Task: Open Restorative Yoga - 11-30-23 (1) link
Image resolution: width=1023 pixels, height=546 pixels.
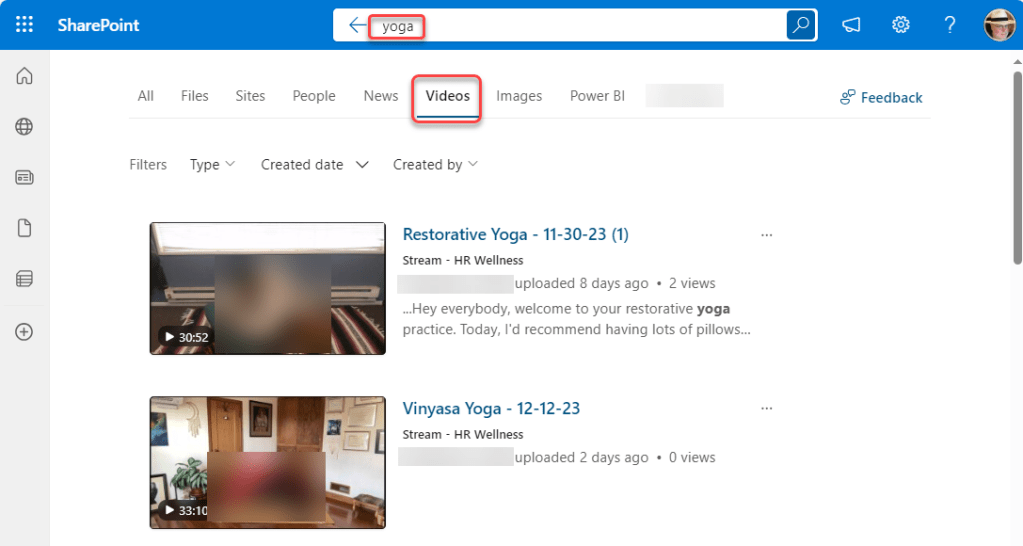Action: pyautogui.click(x=515, y=234)
